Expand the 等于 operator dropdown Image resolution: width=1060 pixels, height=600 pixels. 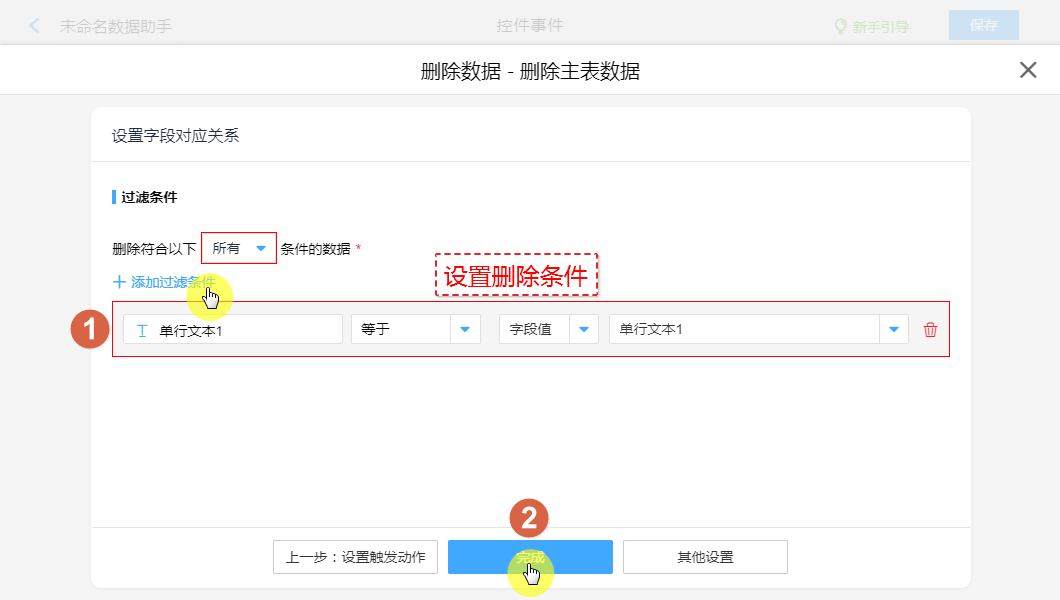(x=465, y=330)
